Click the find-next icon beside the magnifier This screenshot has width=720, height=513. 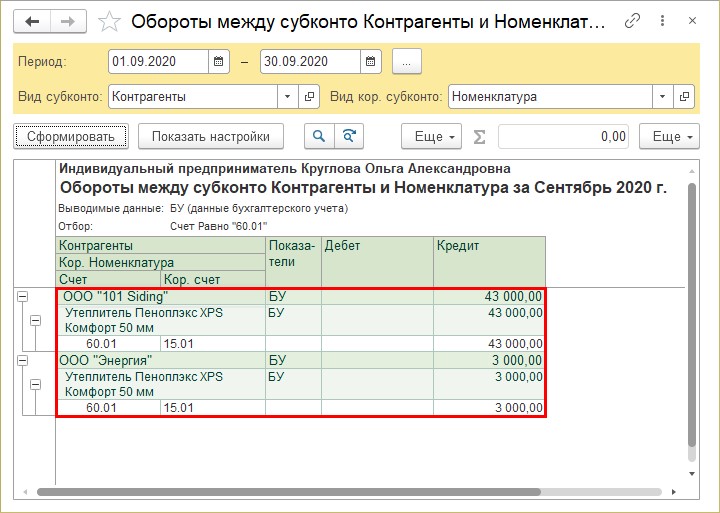tap(348, 136)
